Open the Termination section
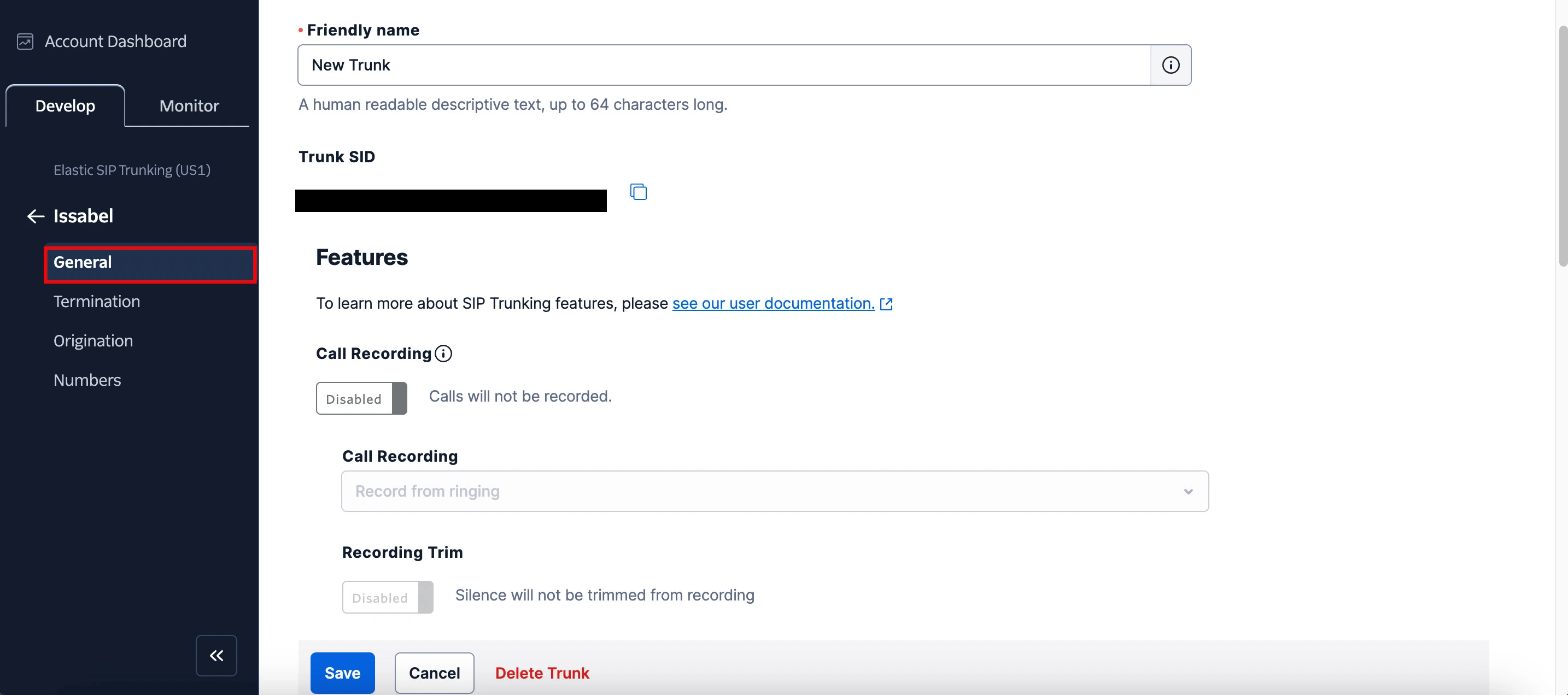Image resolution: width=1568 pixels, height=695 pixels. tap(96, 301)
